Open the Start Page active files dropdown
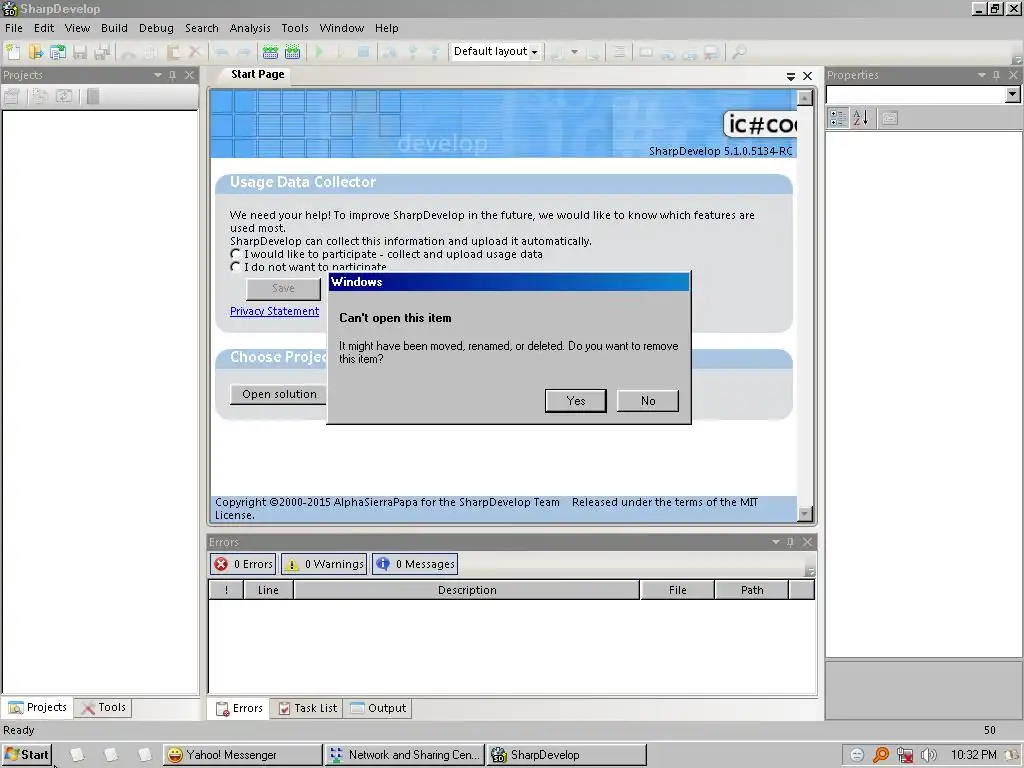The image size is (1024, 768). [791, 76]
